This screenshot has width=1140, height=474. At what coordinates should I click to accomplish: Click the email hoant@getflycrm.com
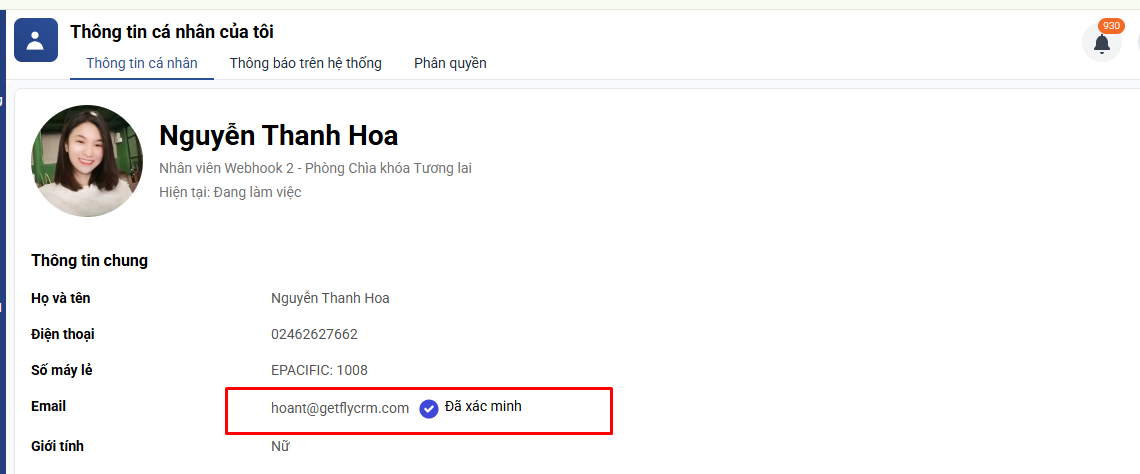pyautogui.click(x=340, y=408)
